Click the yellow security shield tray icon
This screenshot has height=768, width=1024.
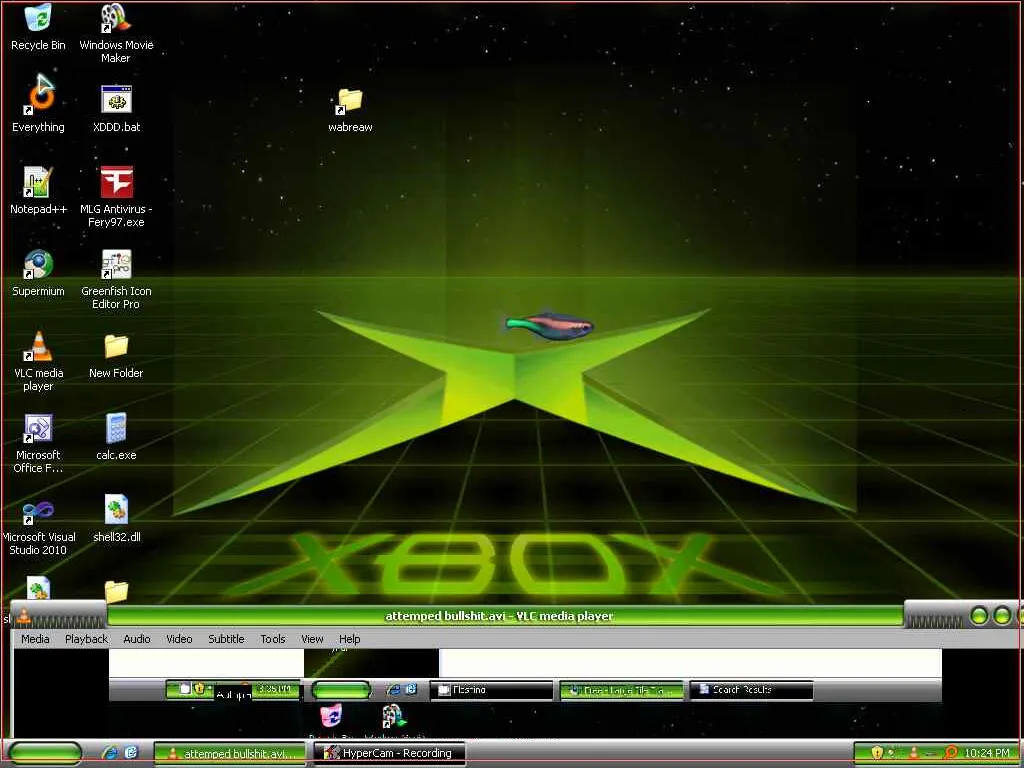[x=877, y=753]
